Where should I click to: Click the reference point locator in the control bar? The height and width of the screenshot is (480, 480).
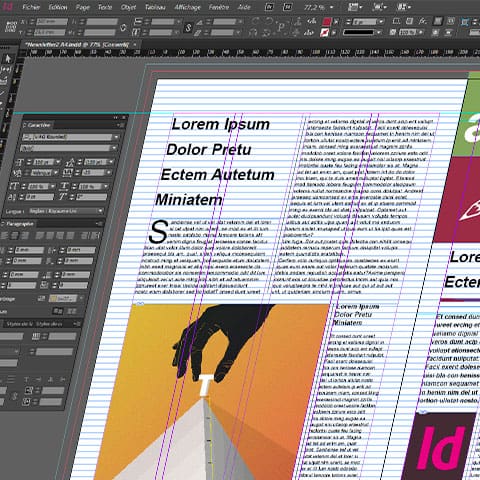click(11, 27)
